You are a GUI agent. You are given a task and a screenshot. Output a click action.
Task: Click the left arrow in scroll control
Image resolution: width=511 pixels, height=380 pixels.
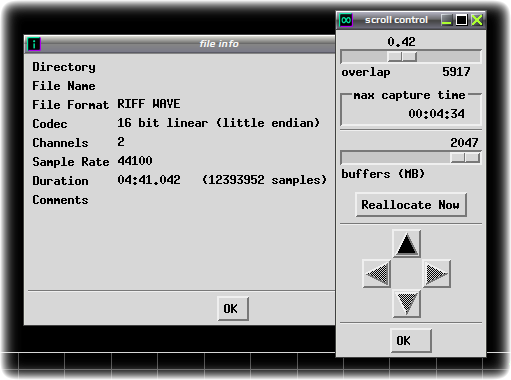pyautogui.click(x=377, y=274)
